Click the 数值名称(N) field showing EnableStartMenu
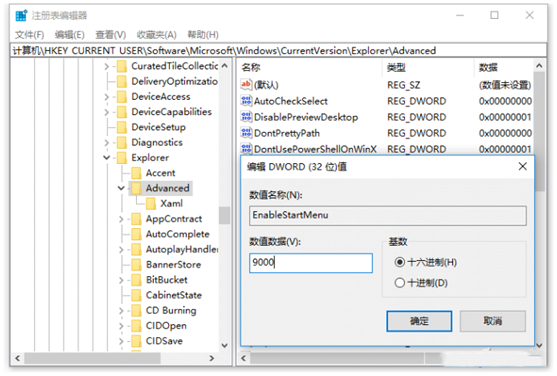The height and width of the screenshot is (376, 557). [x=388, y=215]
